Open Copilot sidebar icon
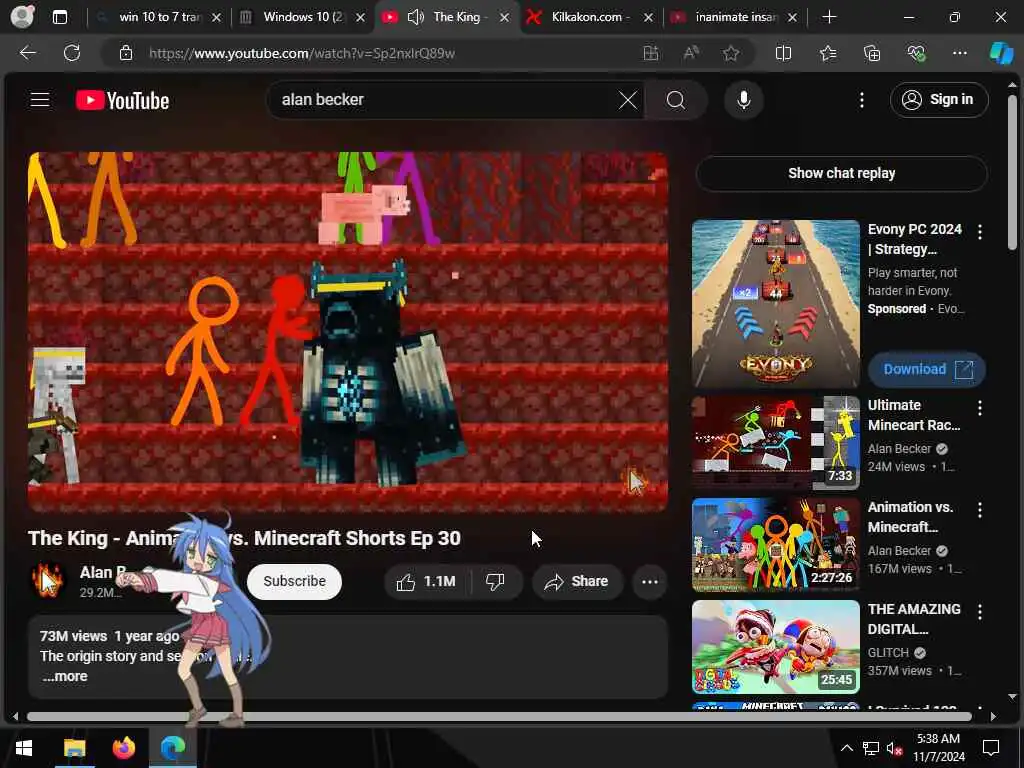Image resolution: width=1024 pixels, height=768 pixels. point(1001,53)
